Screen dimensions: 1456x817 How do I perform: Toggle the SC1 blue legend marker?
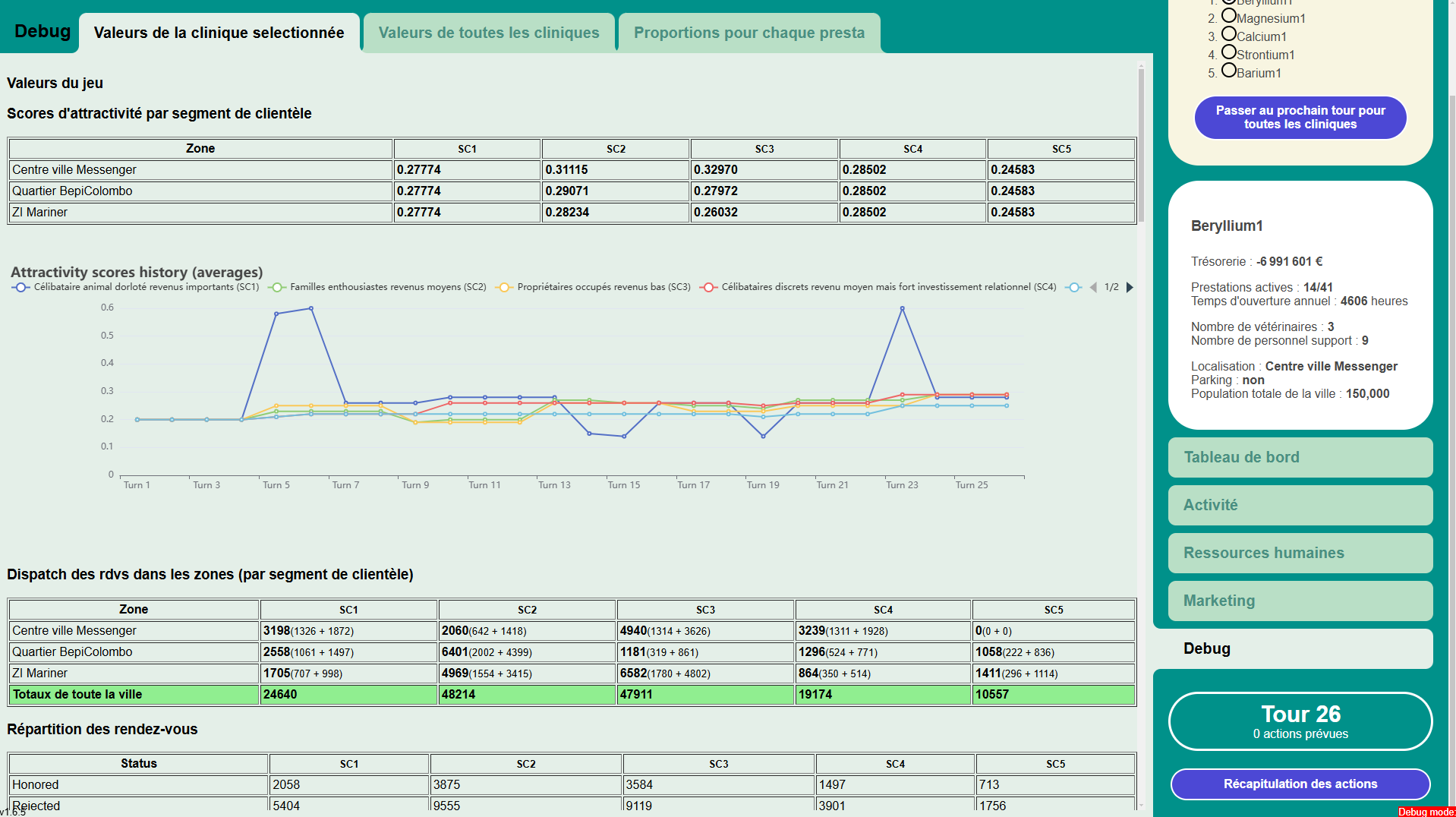click(20, 288)
